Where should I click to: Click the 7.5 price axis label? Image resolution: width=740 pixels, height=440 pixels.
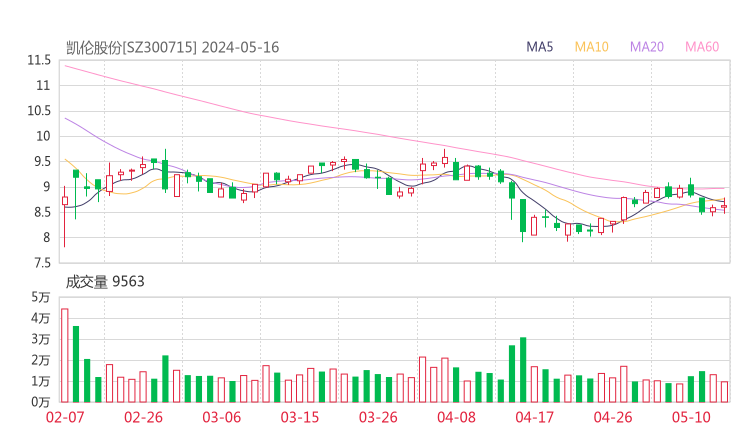pos(42,263)
